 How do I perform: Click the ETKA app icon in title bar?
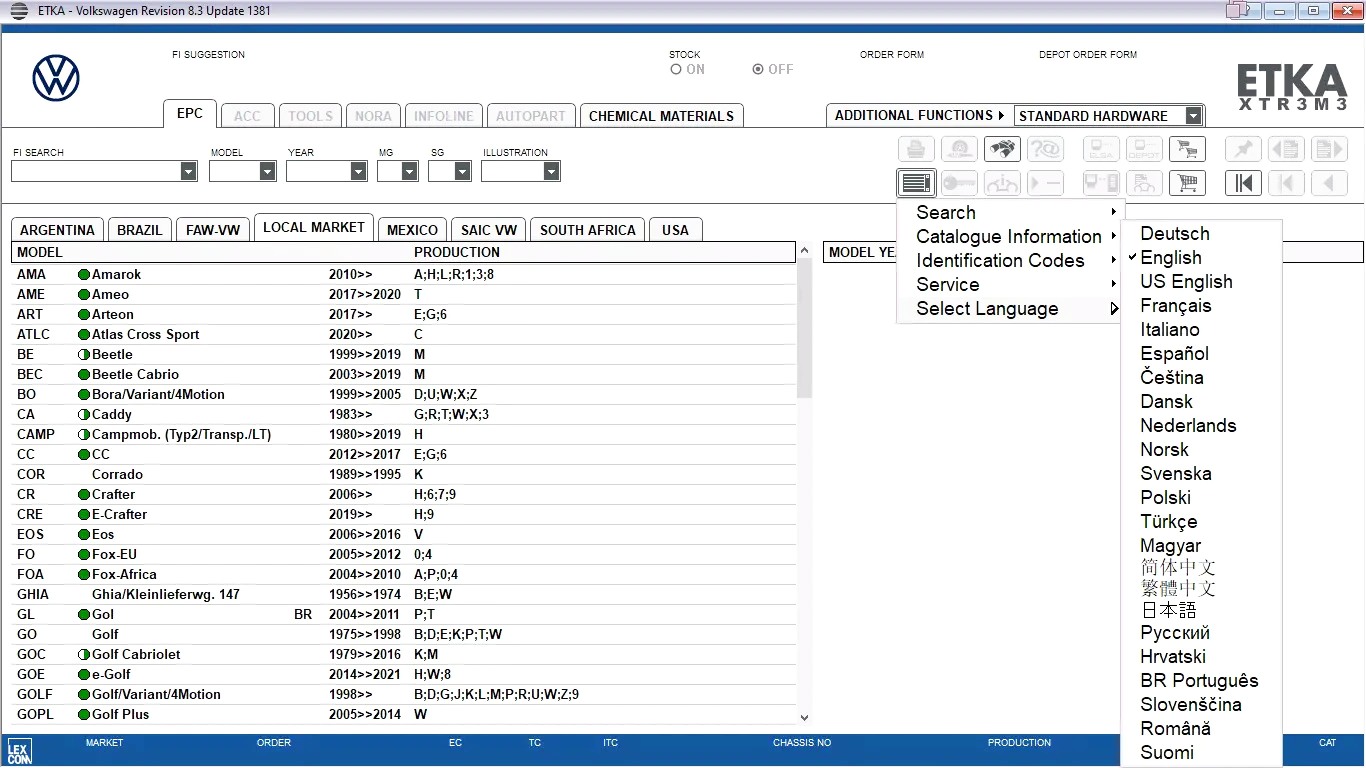18,11
